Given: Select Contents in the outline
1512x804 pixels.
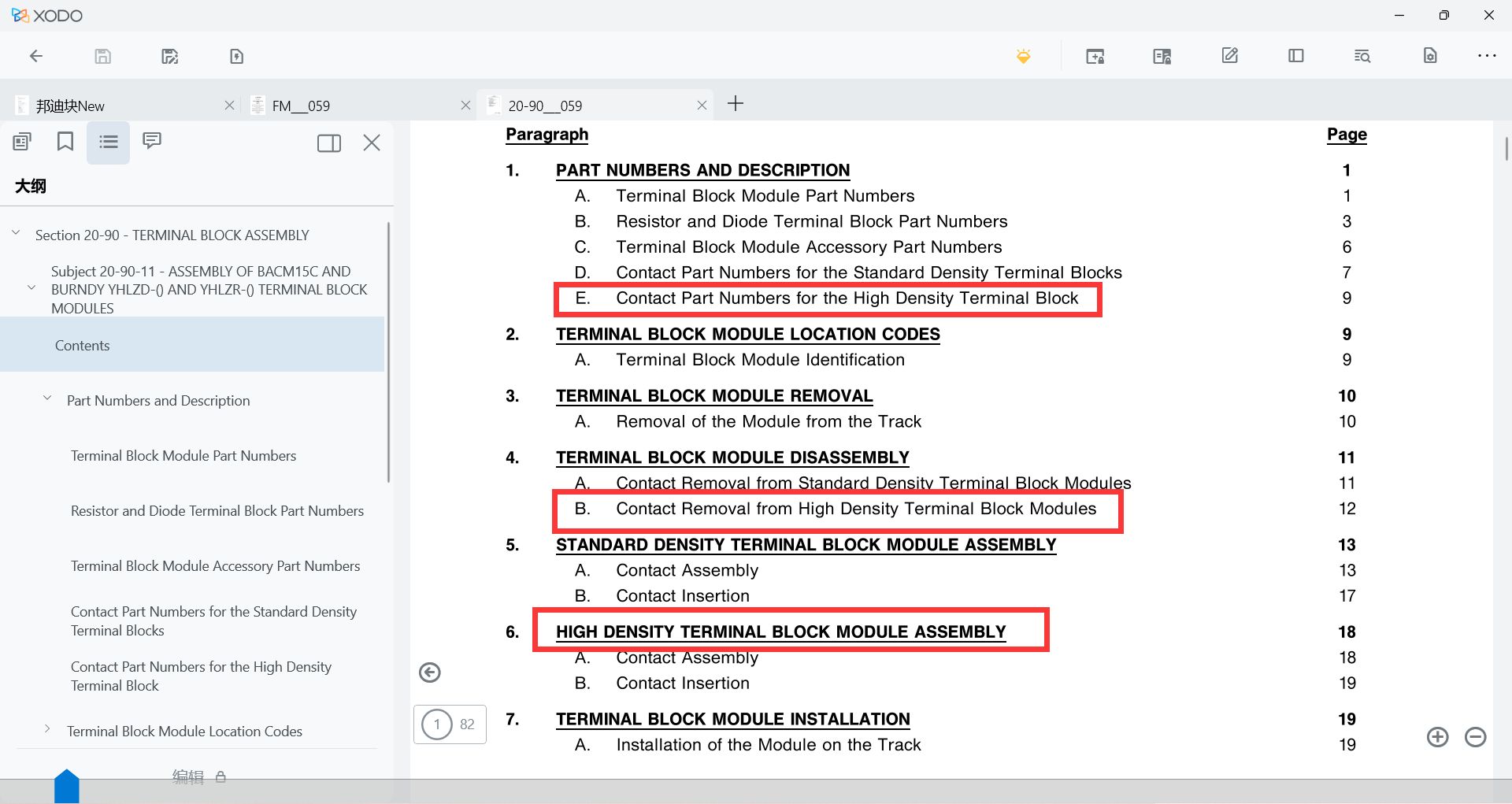Looking at the screenshot, I should coord(192,345).
